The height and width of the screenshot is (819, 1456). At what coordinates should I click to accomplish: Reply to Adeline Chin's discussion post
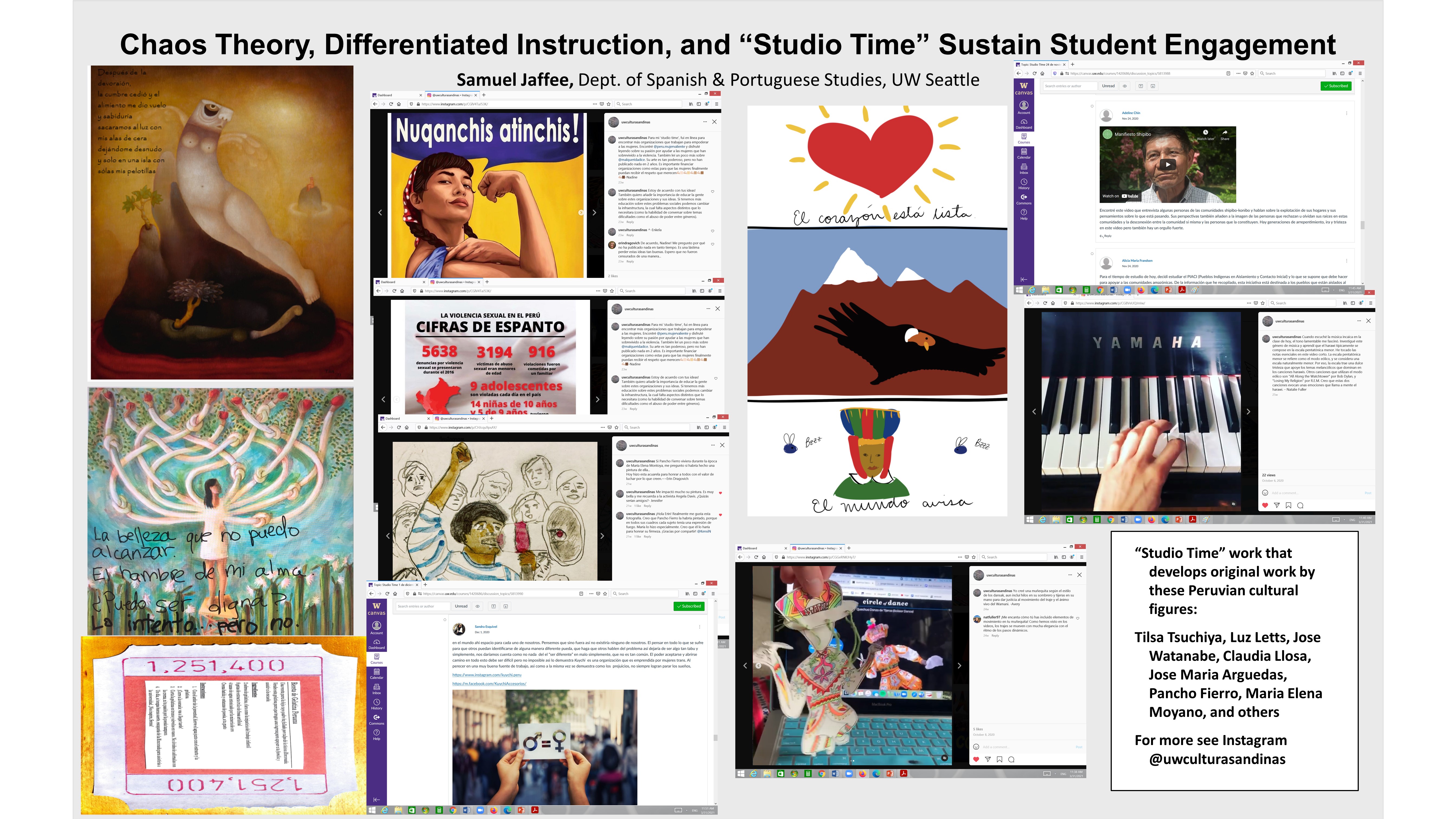(1106, 236)
